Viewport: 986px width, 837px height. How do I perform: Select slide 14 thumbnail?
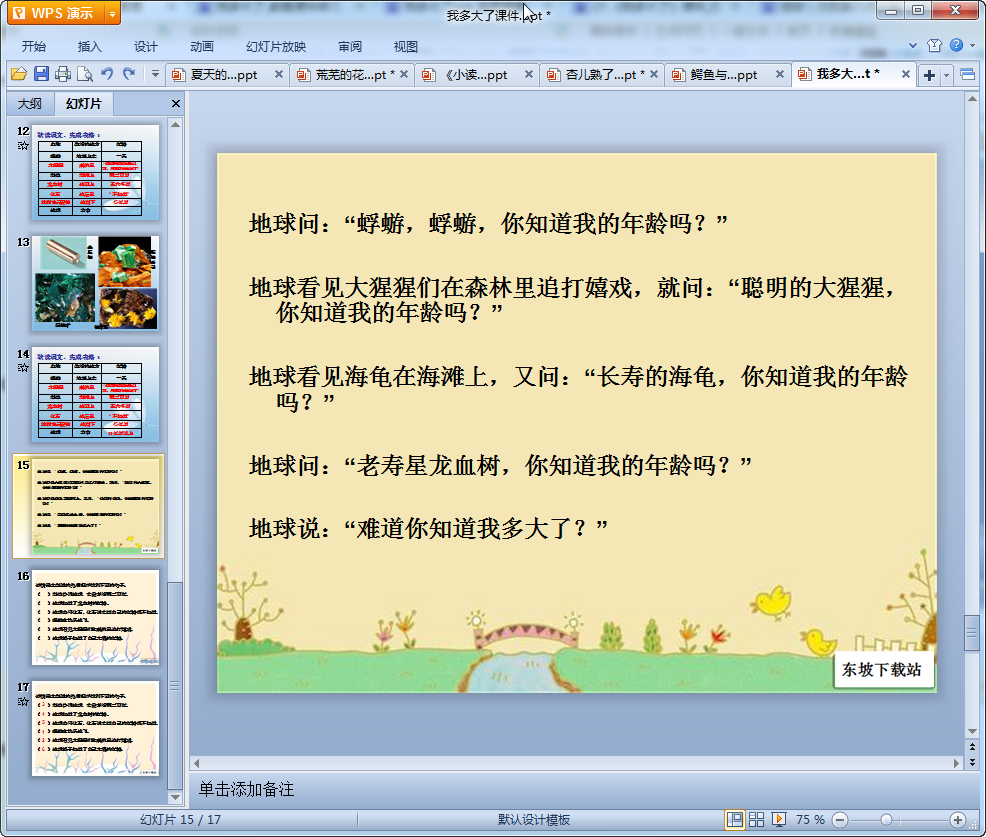click(x=96, y=394)
